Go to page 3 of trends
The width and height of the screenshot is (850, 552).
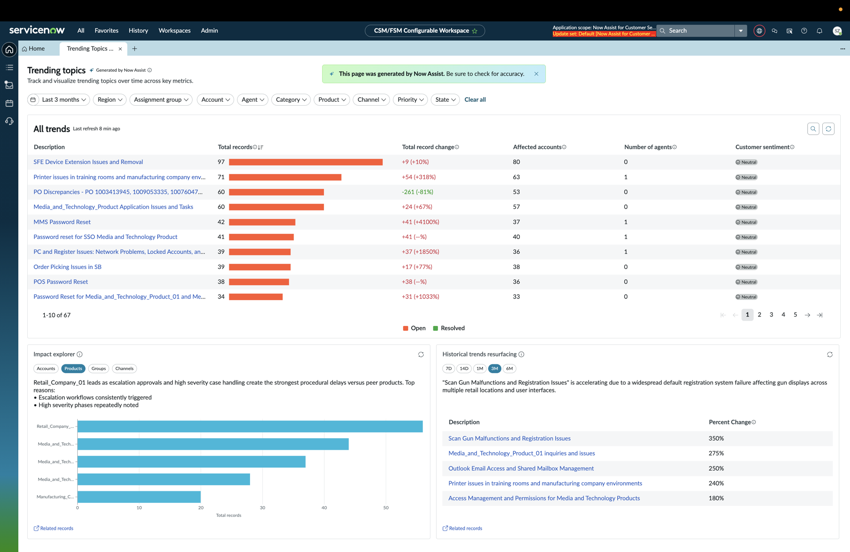tap(771, 315)
